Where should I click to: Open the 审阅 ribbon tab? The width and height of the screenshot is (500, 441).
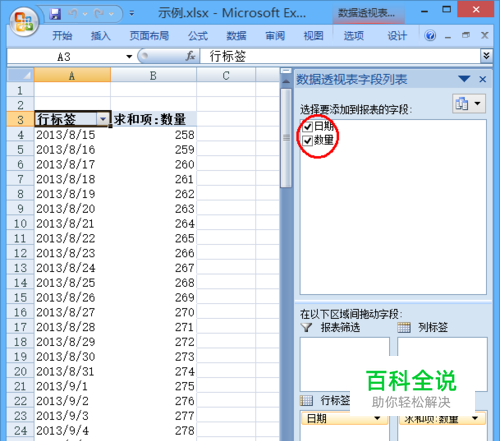pos(275,36)
